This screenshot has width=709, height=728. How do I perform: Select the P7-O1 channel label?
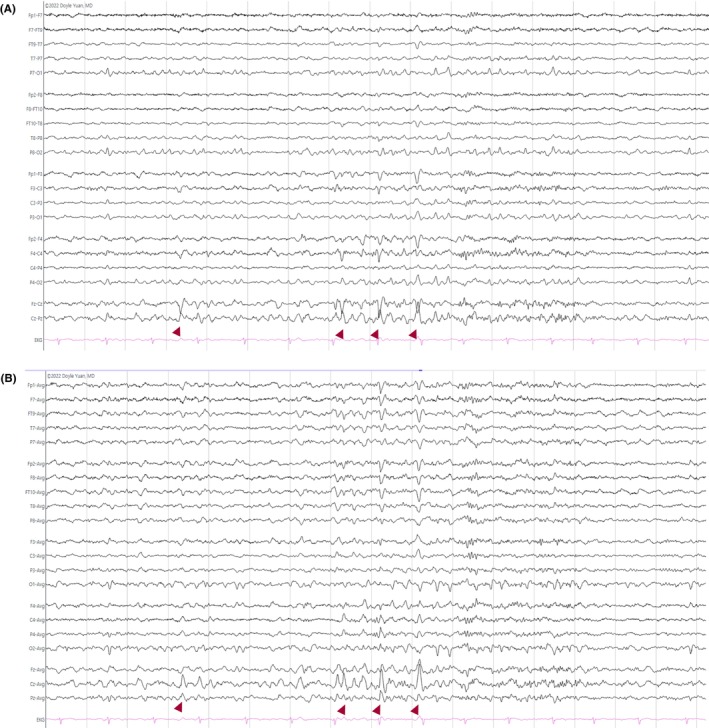[x=36, y=73]
